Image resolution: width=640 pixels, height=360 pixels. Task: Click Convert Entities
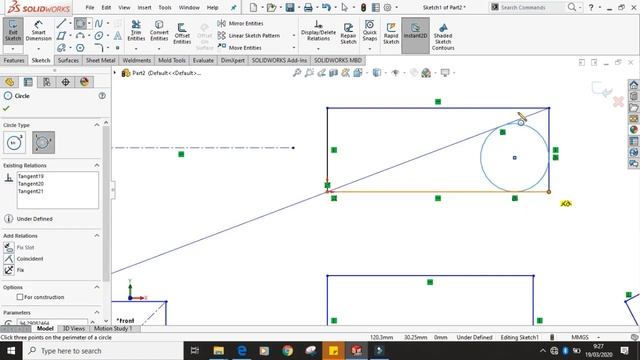(159, 31)
